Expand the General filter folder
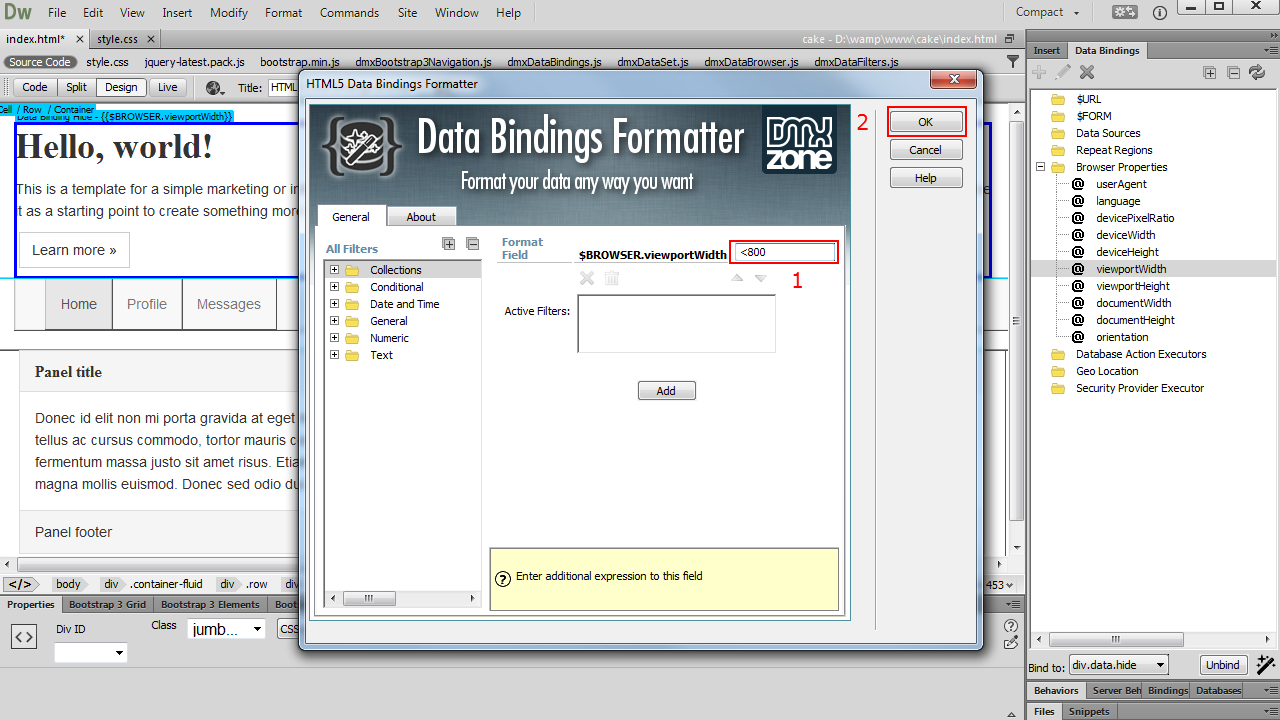Image resolution: width=1280 pixels, height=720 pixels. (x=335, y=321)
